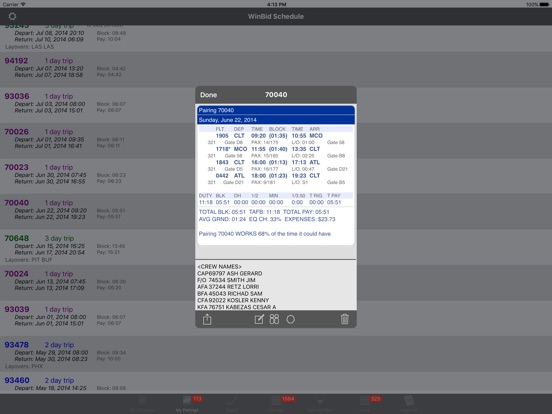Tap the trash icon to delete pairing
The image size is (552, 414).
tap(345, 319)
